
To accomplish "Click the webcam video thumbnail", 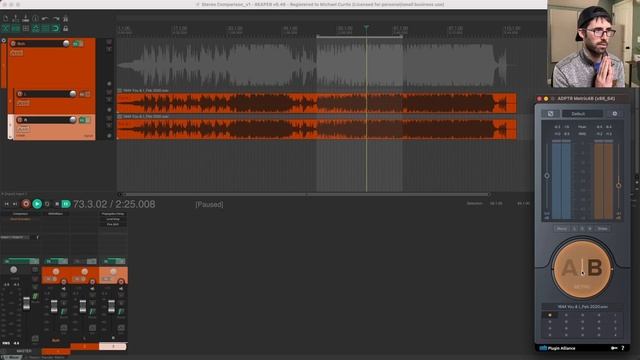I will (x=593, y=44).
